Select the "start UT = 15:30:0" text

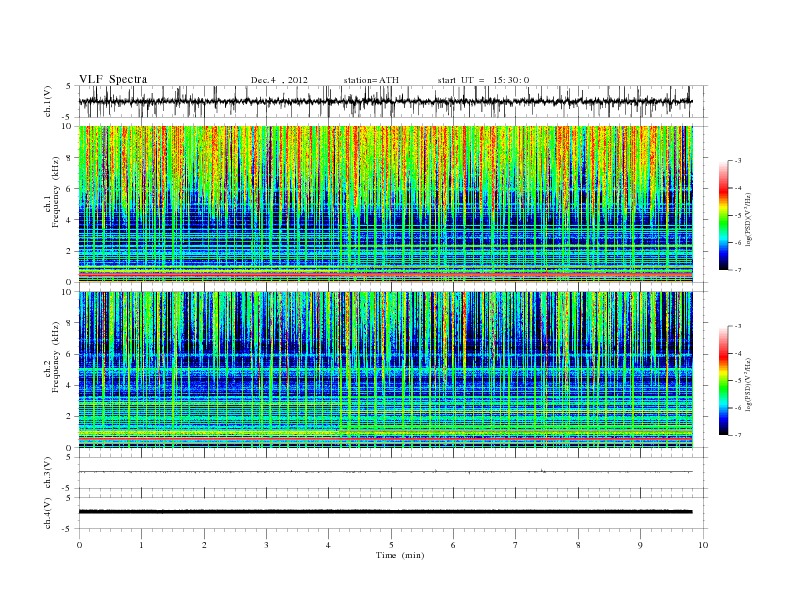click(483, 80)
